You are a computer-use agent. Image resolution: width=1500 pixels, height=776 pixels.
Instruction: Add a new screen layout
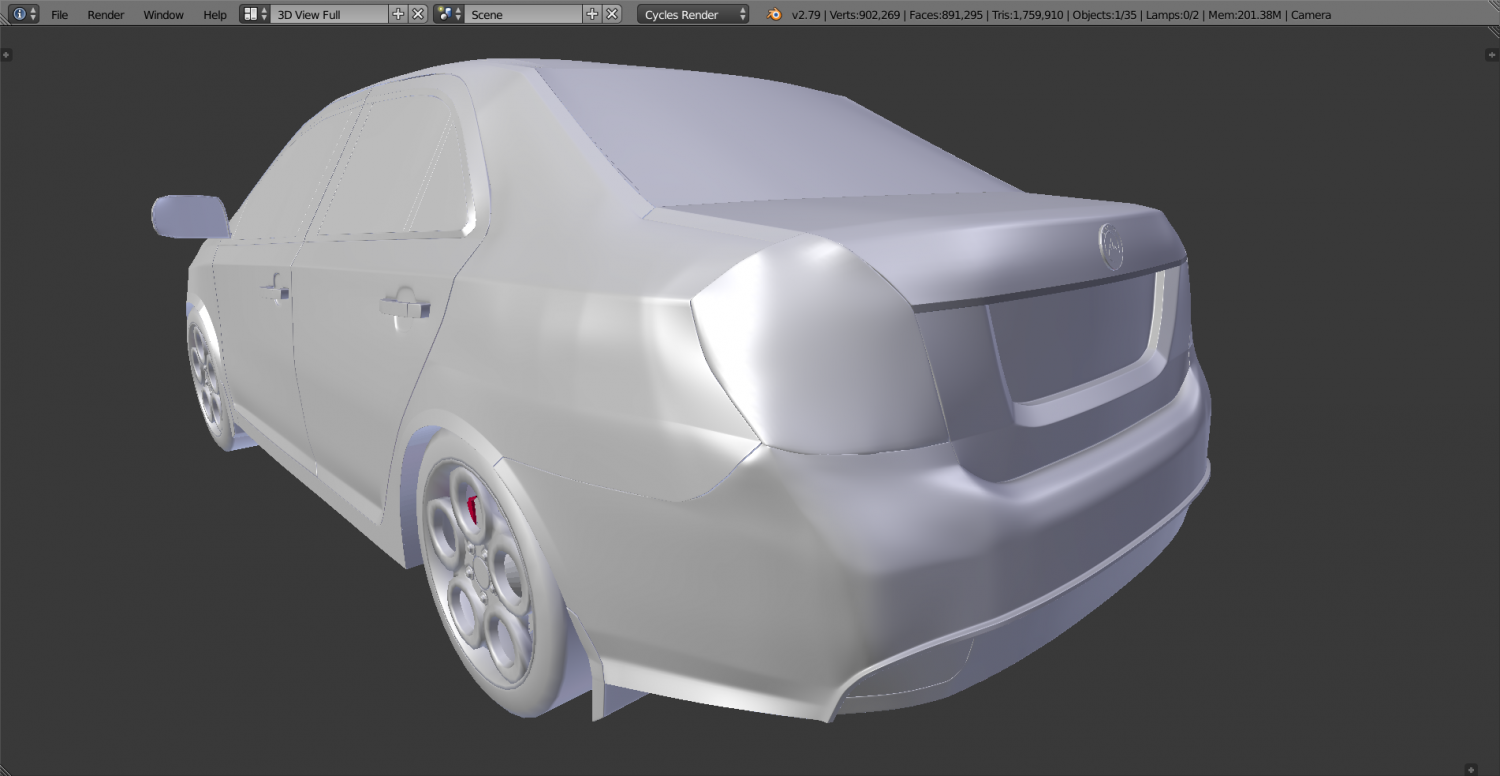pyautogui.click(x=398, y=15)
